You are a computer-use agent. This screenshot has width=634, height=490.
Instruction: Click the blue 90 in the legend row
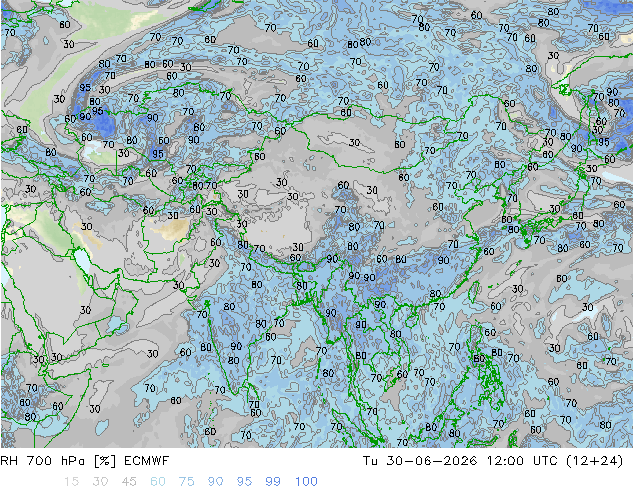pos(215,482)
